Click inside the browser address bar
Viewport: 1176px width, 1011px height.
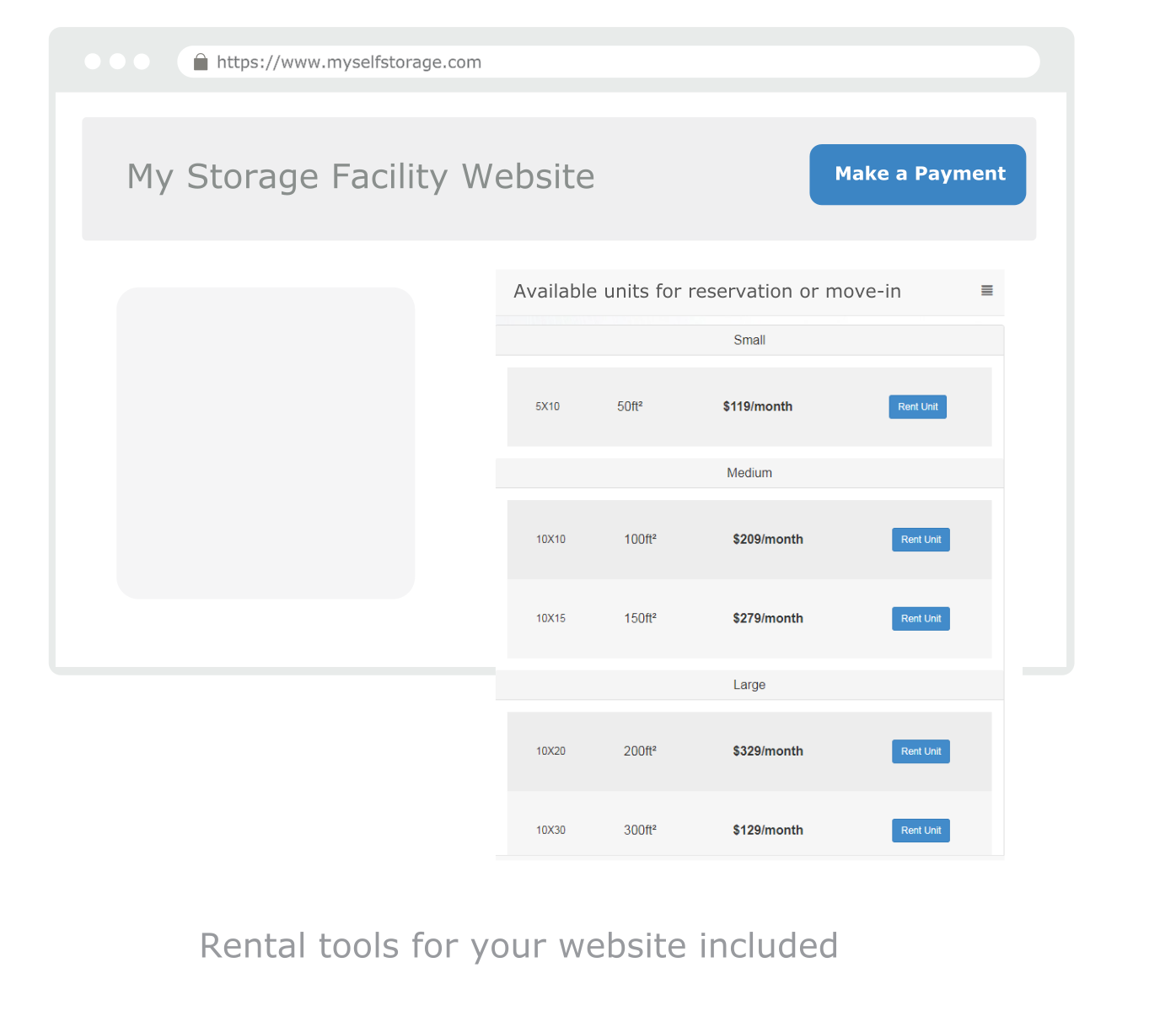click(x=590, y=61)
